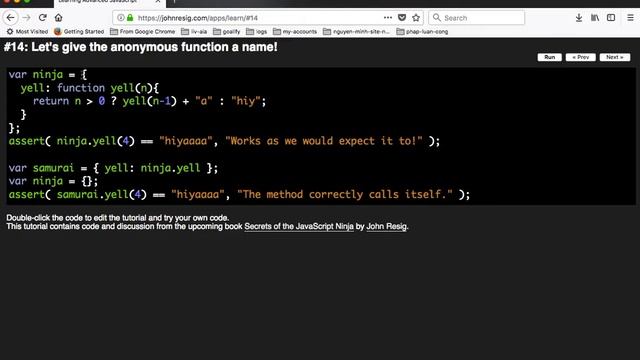
Task: Open the John Resig link
Action: click(x=387, y=227)
